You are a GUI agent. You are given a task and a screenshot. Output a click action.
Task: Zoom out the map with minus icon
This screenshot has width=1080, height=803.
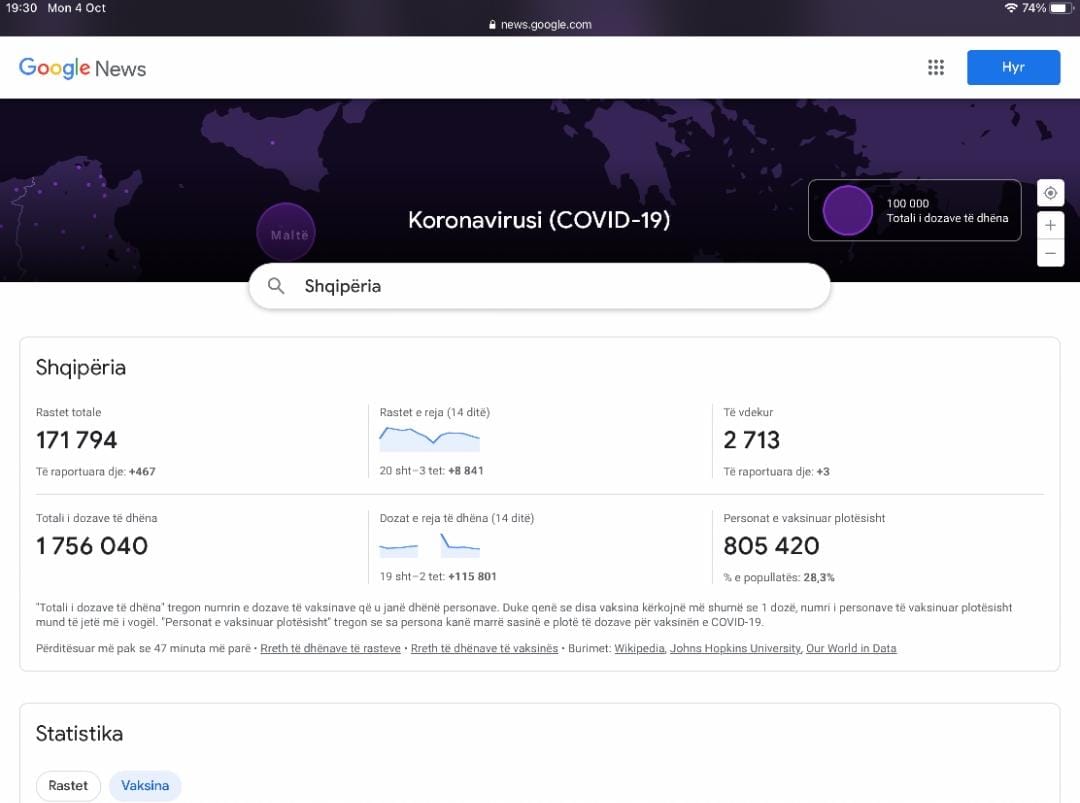pyautogui.click(x=1050, y=254)
